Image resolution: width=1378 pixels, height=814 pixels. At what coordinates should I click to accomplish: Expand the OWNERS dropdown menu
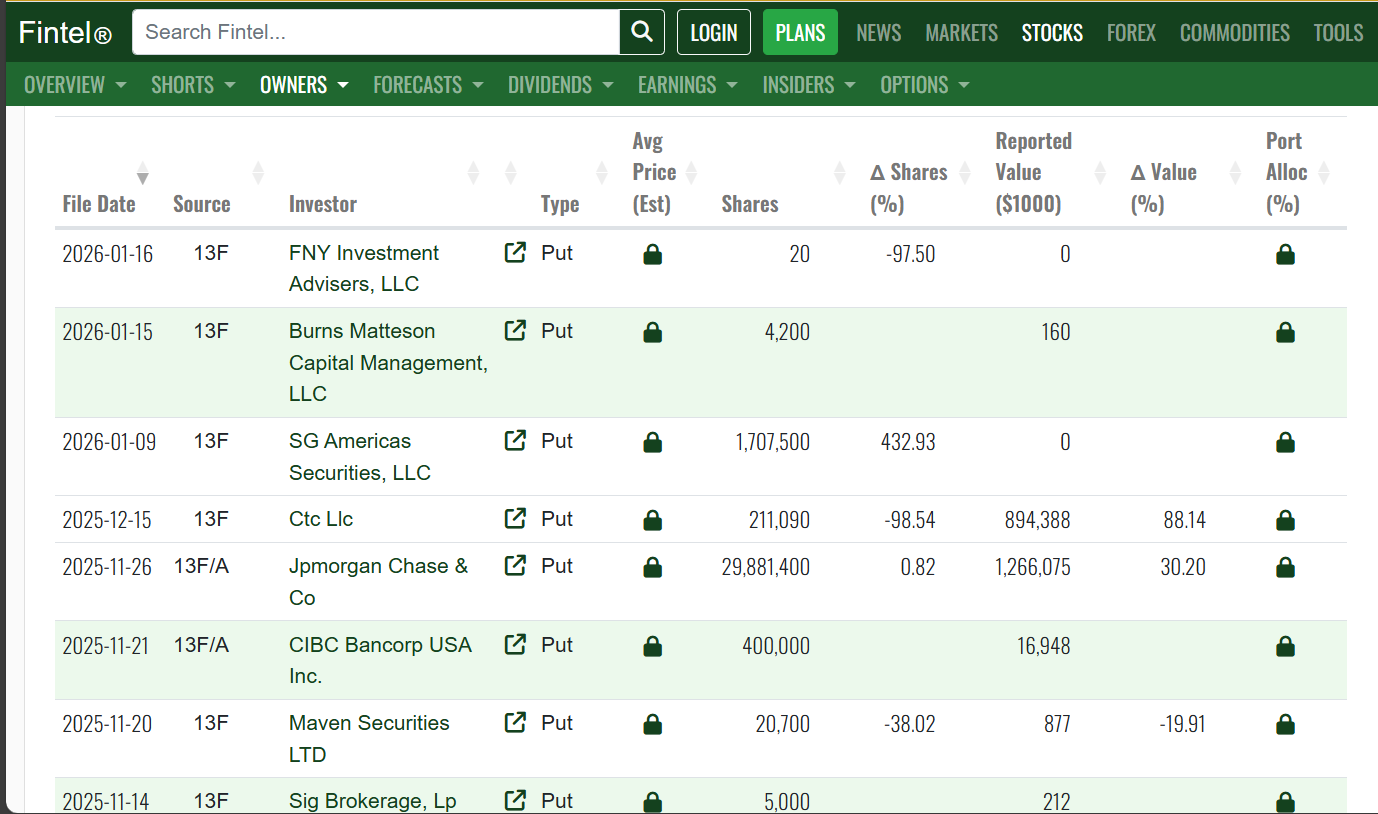(304, 85)
